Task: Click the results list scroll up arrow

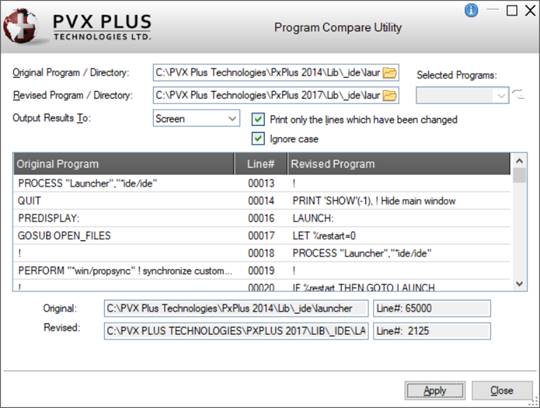Action: pos(519,161)
